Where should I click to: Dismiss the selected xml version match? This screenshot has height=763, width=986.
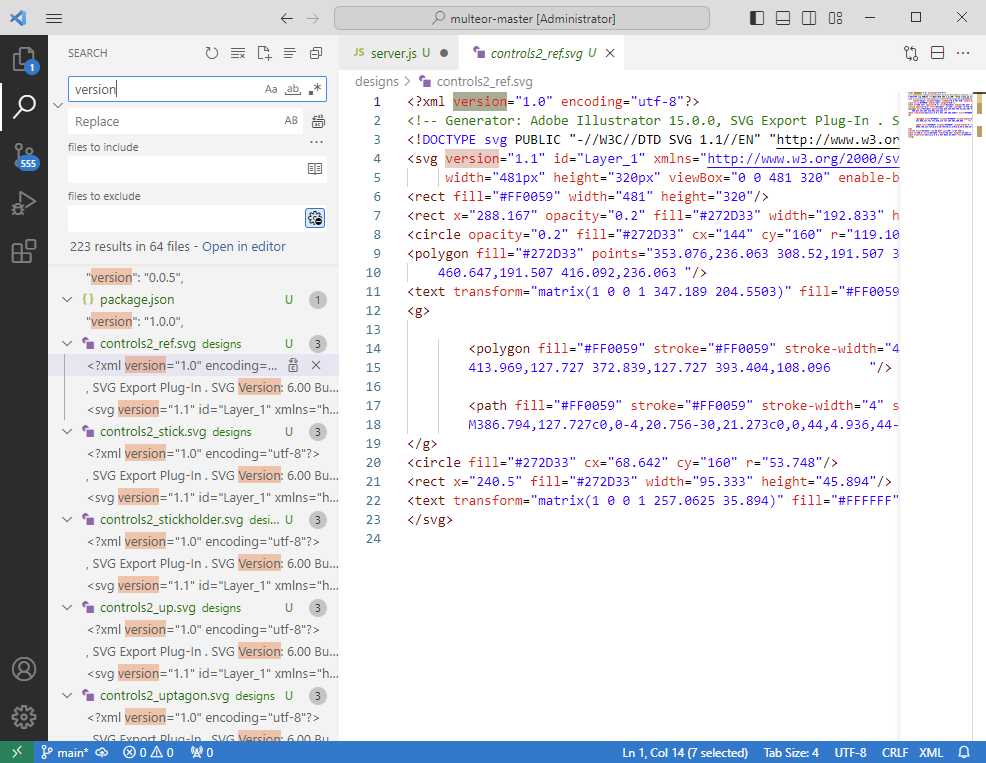tap(316, 365)
